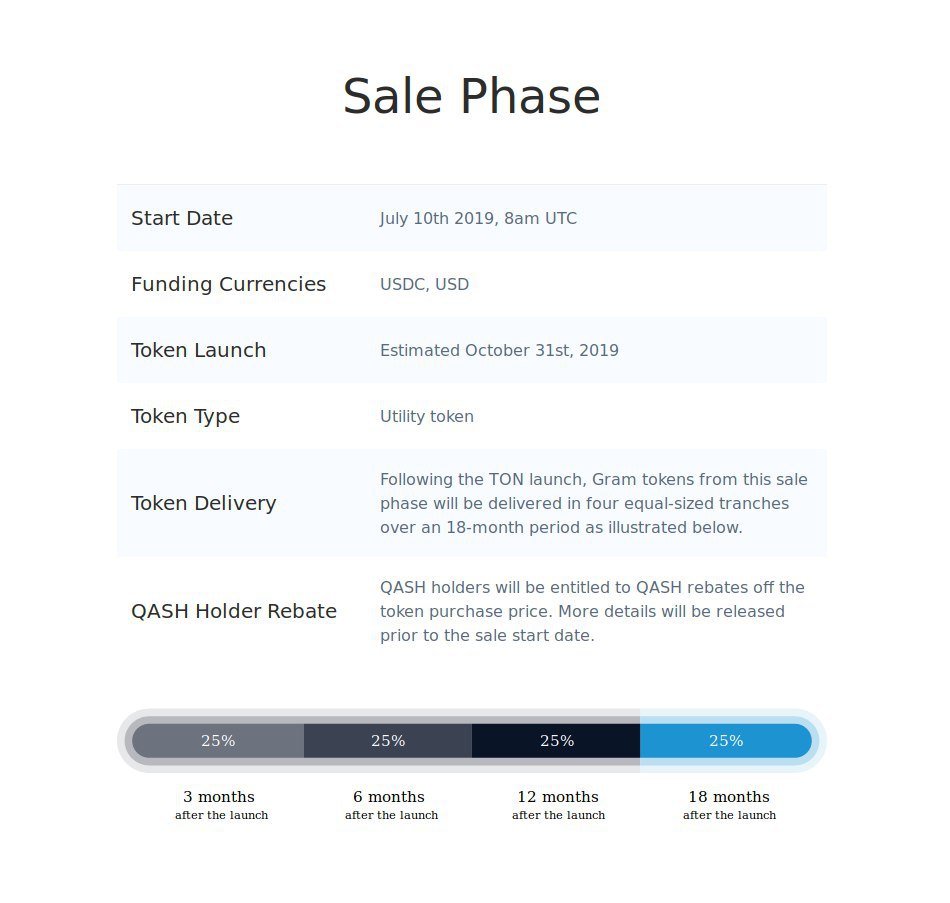Select the QASH Holder Rebate label
The height and width of the screenshot is (903, 950).
tap(234, 611)
